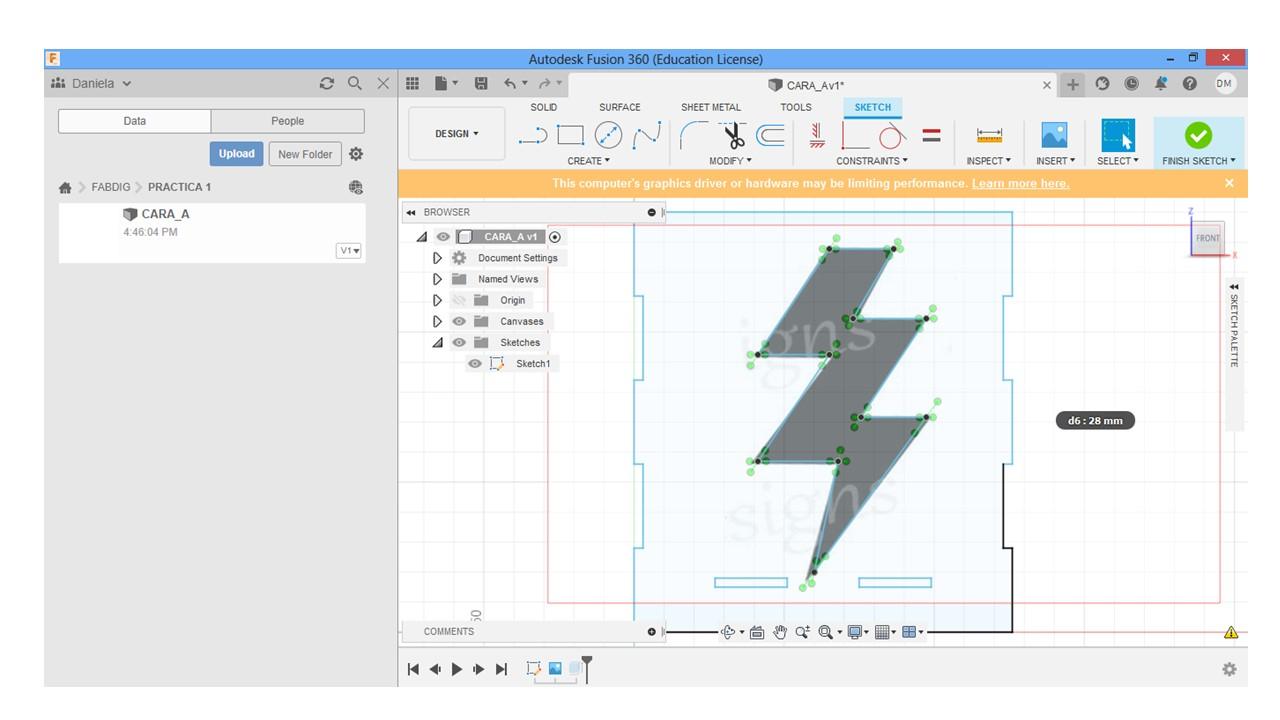The width and height of the screenshot is (1280, 720).
Task: Select the Pan hand tool
Action: [x=780, y=632]
